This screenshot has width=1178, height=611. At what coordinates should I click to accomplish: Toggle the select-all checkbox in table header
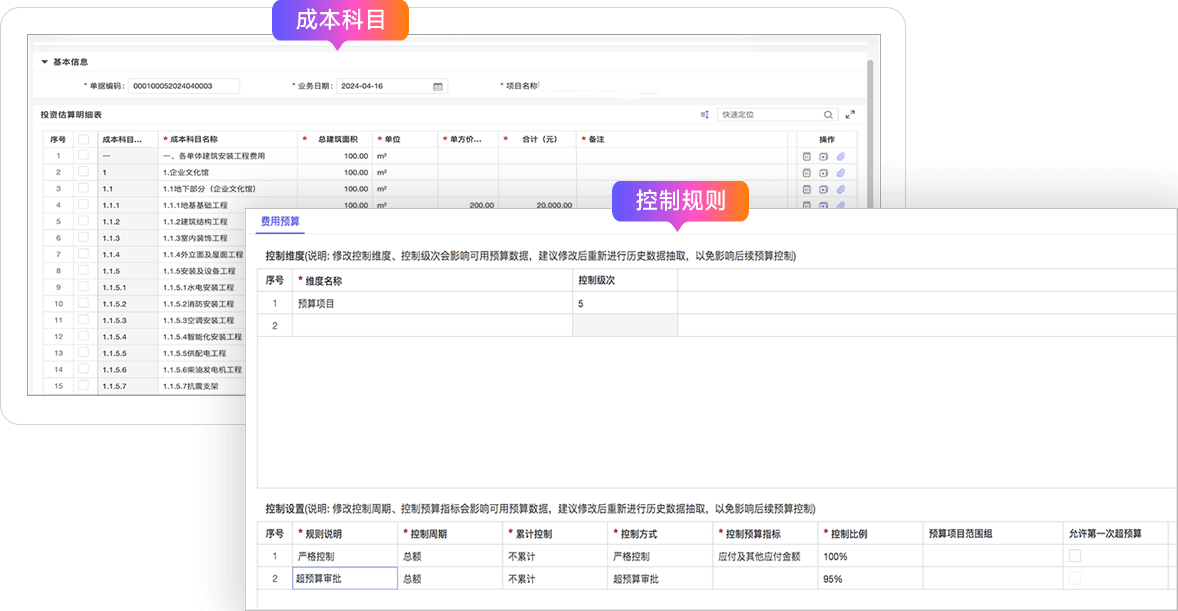point(84,140)
